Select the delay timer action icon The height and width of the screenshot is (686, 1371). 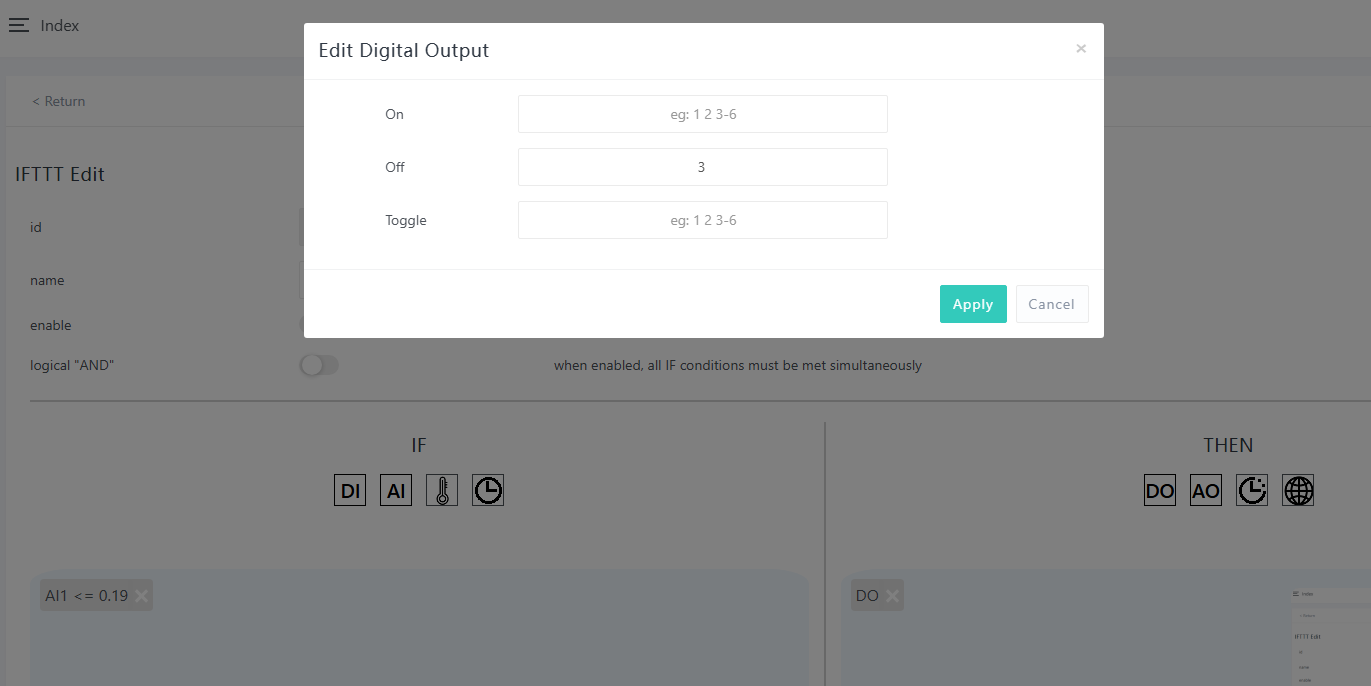coord(1252,490)
